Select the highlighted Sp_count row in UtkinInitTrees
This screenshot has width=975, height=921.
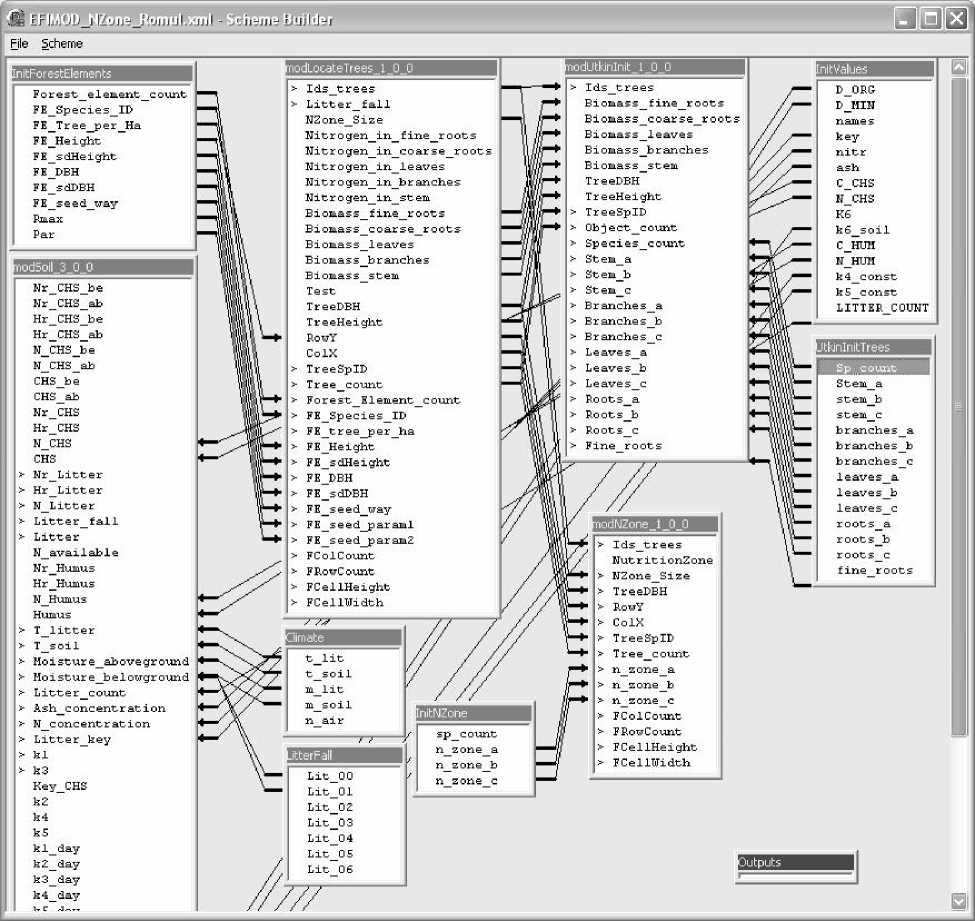click(x=874, y=368)
